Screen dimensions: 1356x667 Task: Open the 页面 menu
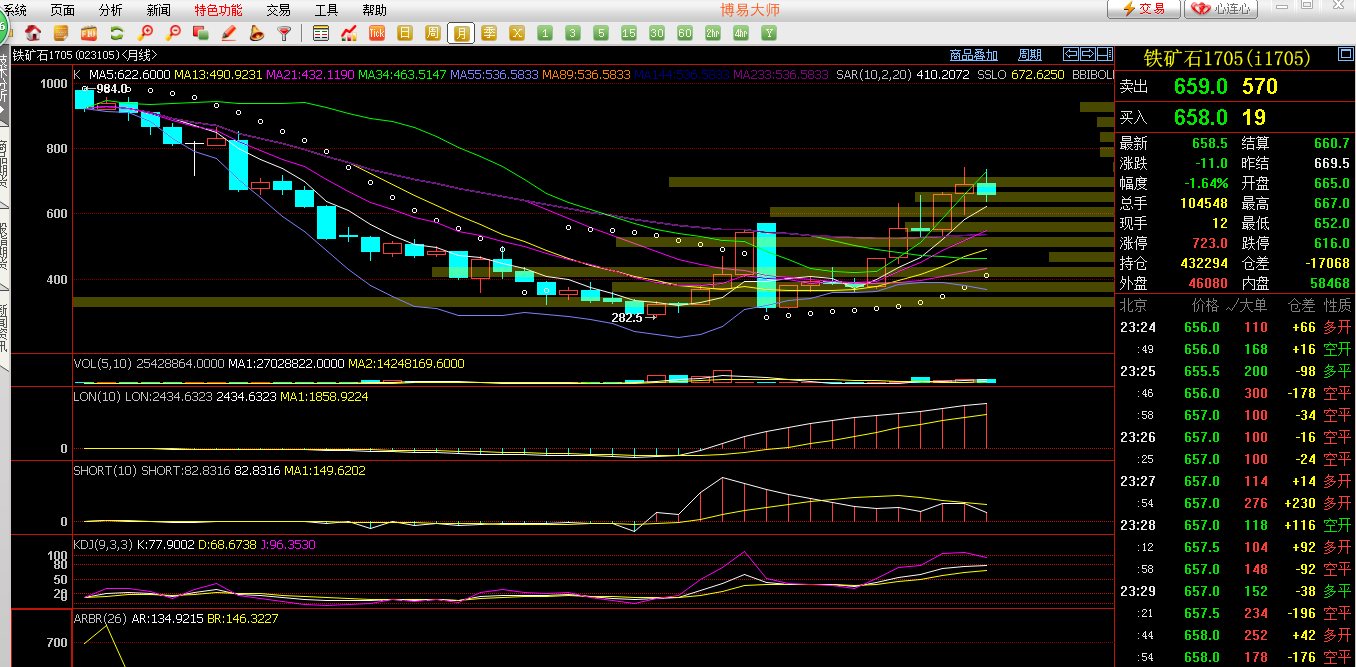click(x=63, y=9)
